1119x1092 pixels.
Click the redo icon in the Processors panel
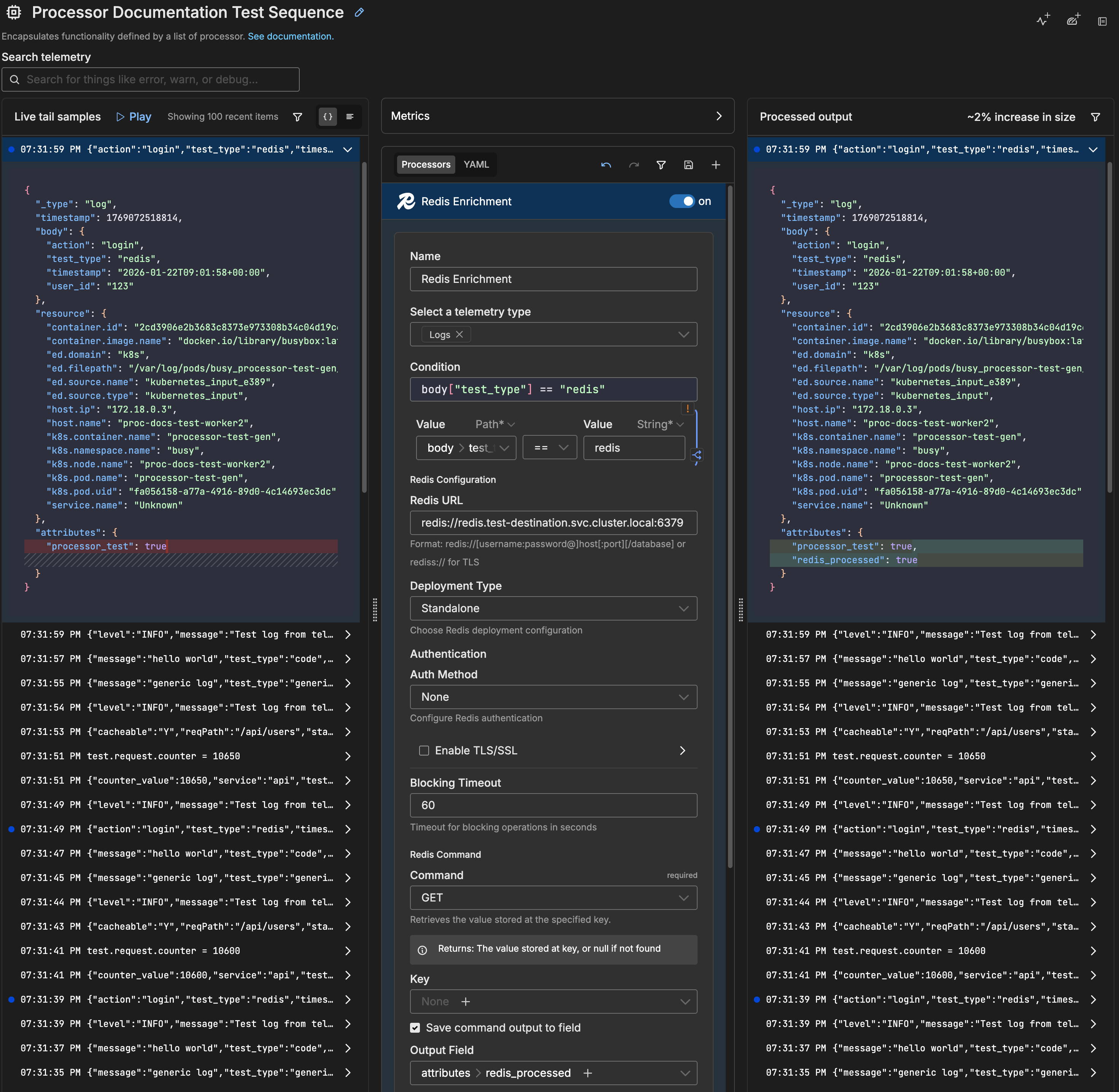(634, 165)
